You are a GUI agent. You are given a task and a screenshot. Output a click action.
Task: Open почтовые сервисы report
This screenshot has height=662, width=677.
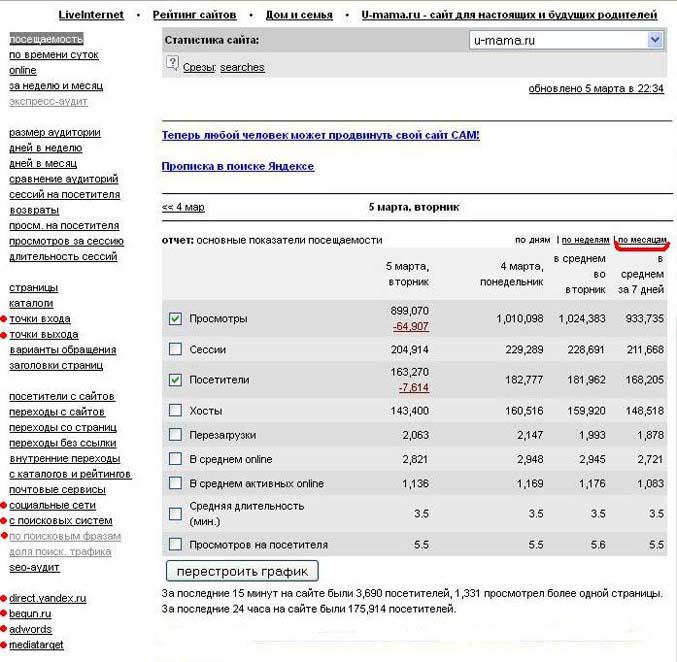pyautogui.click(x=57, y=490)
